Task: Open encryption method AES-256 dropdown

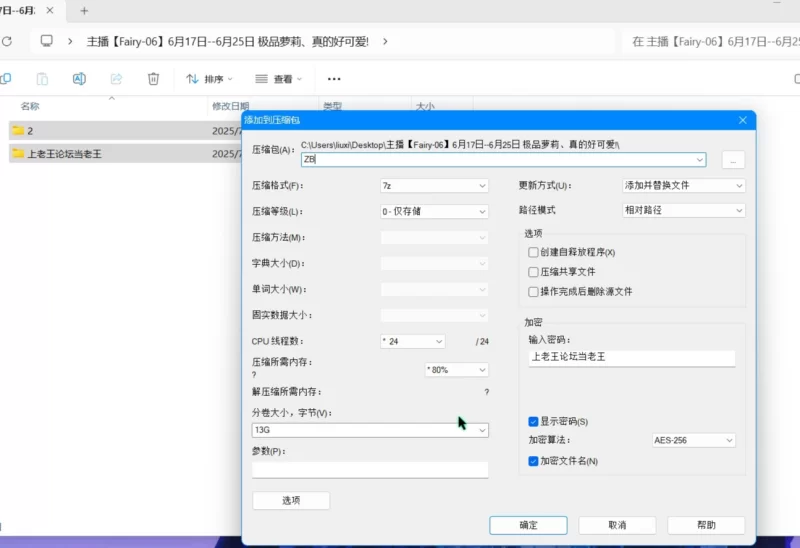Action: tap(694, 440)
